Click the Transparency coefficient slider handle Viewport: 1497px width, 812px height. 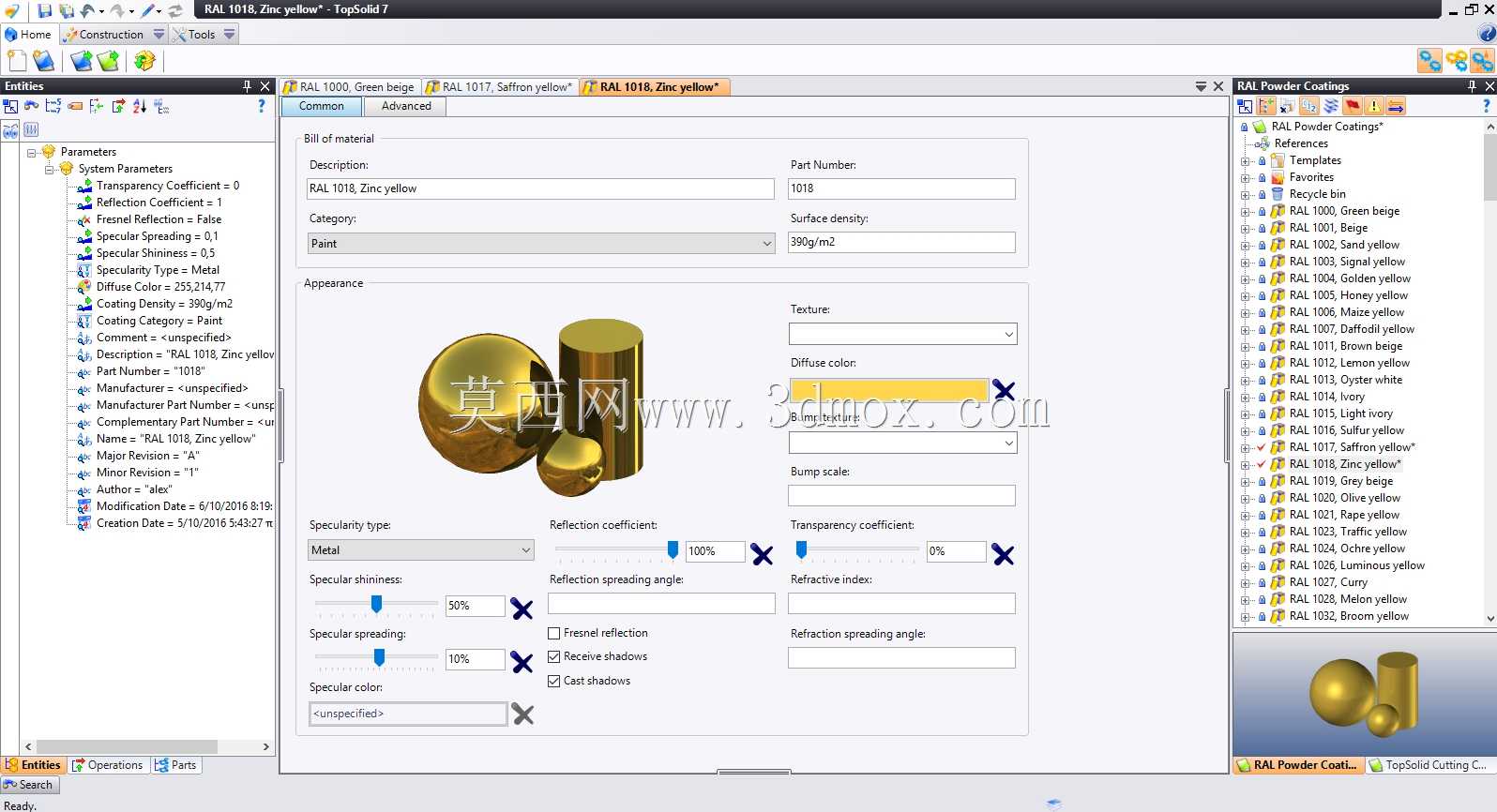[801, 549]
